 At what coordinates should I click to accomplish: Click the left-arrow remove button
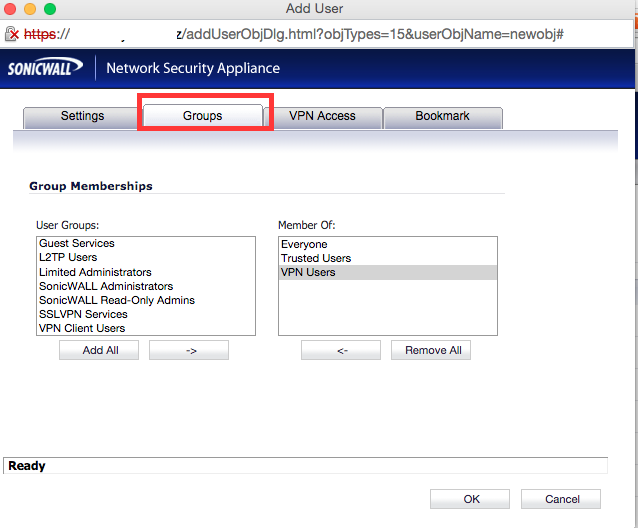tap(341, 350)
